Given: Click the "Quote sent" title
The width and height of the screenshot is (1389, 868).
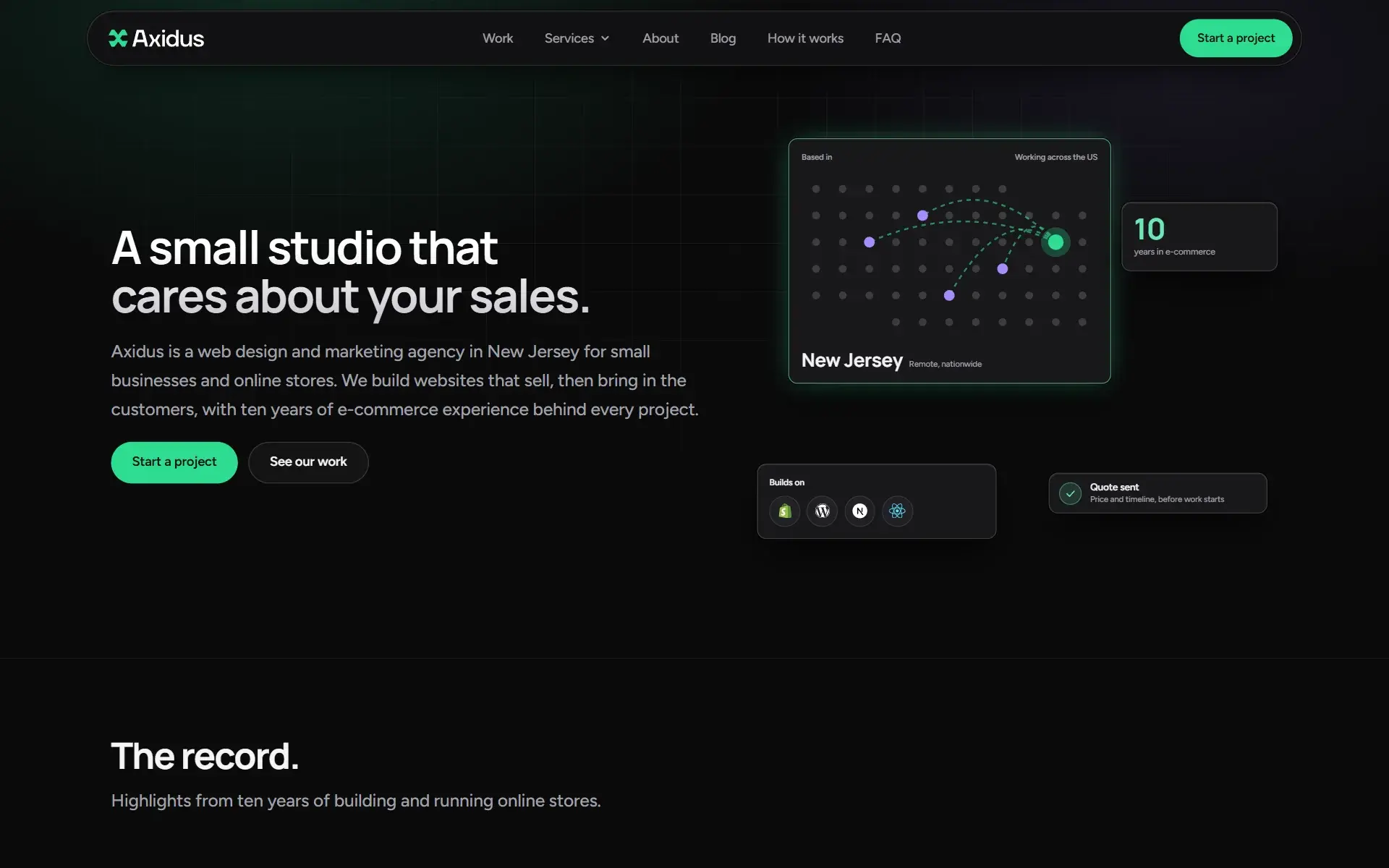Looking at the screenshot, I should click(1114, 487).
